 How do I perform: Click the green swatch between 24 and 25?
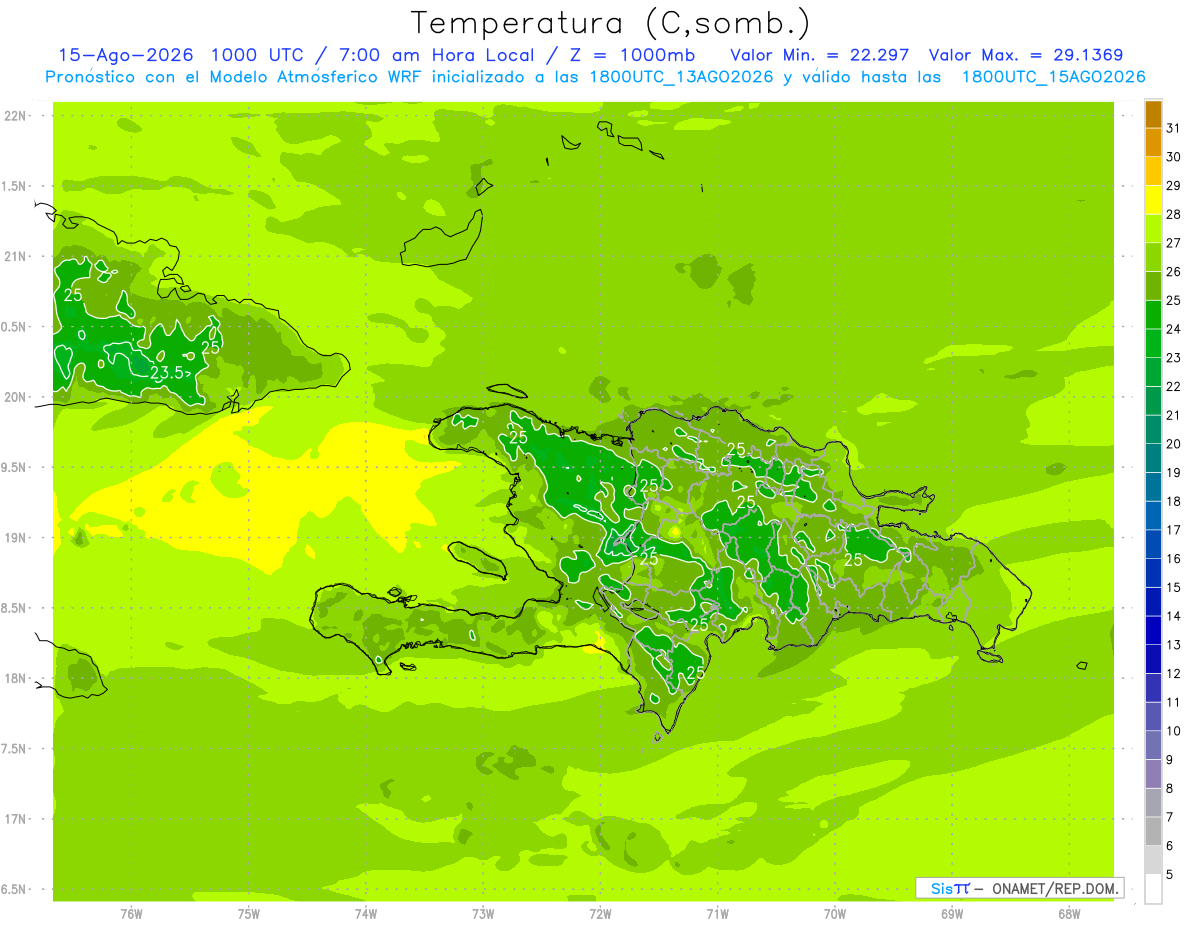(x=1153, y=315)
